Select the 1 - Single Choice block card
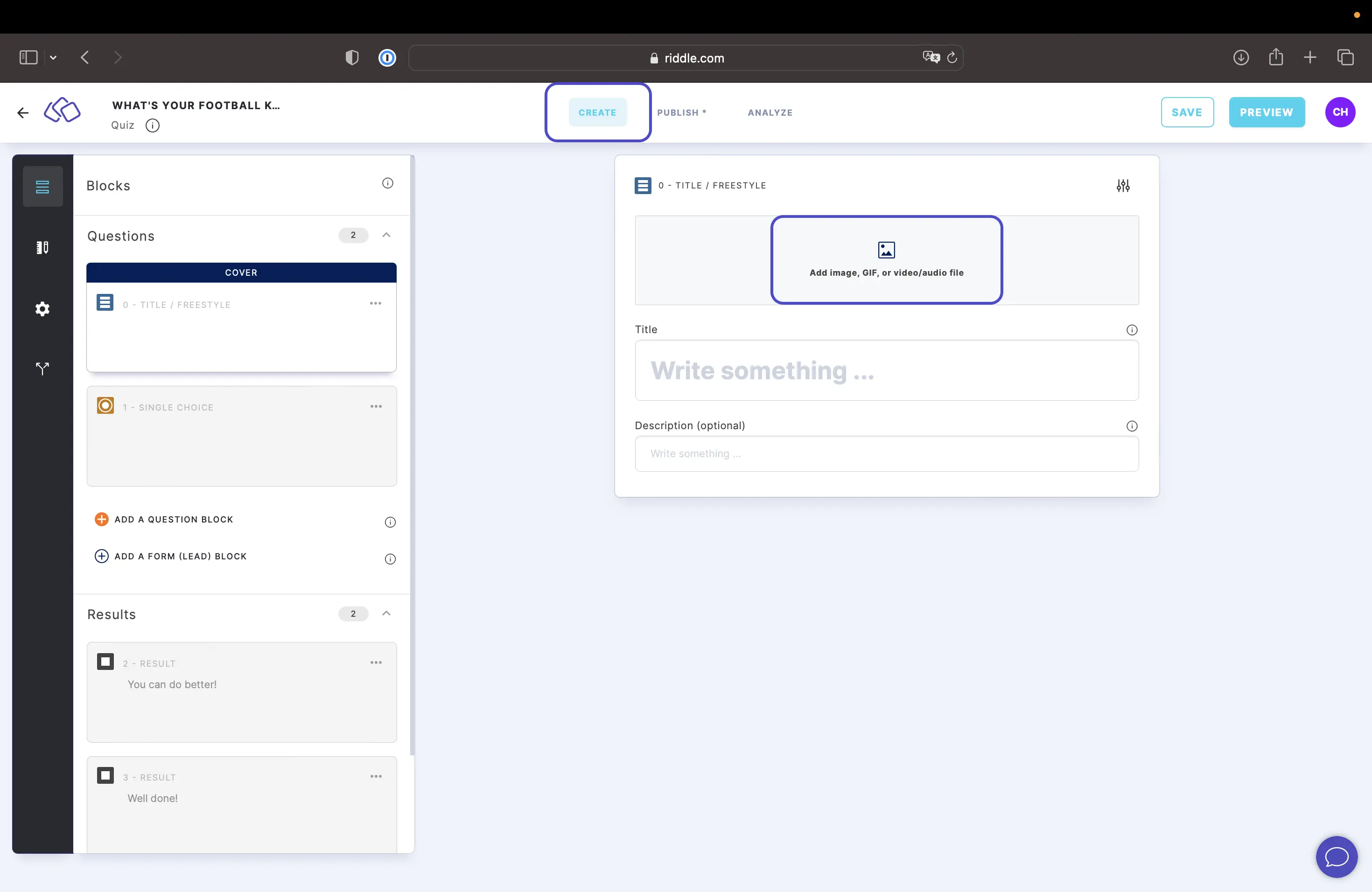Screen dimensions: 1372x892 click(x=241, y=436)
